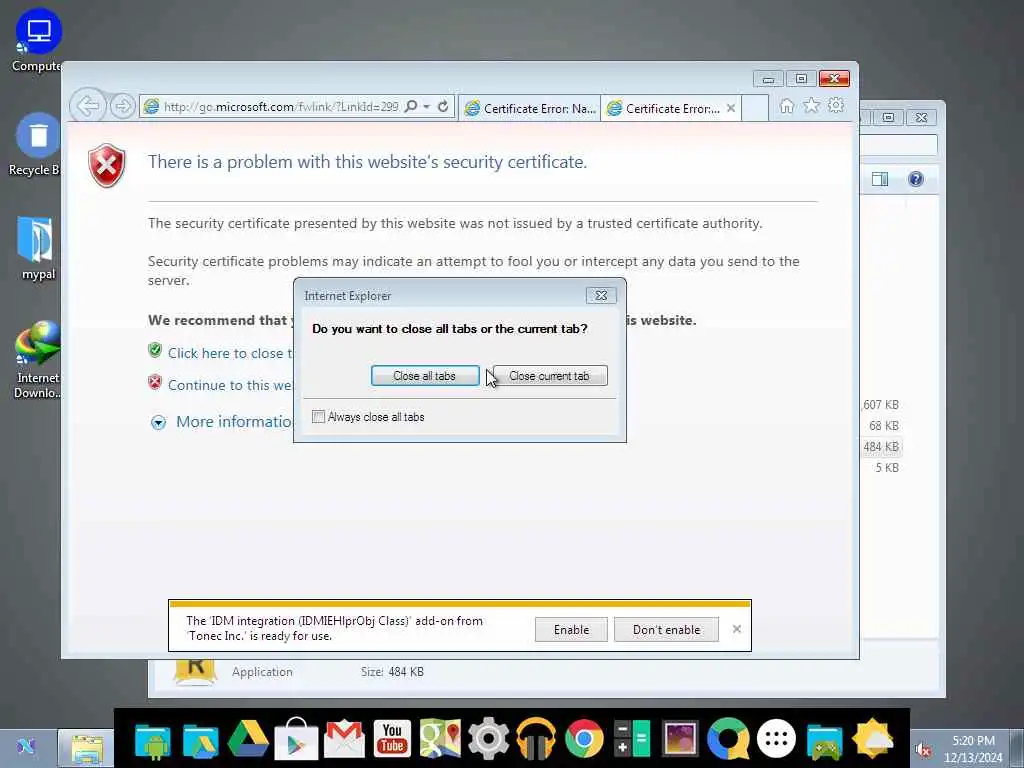Open the weather app in dock

[x=872, y=739]
